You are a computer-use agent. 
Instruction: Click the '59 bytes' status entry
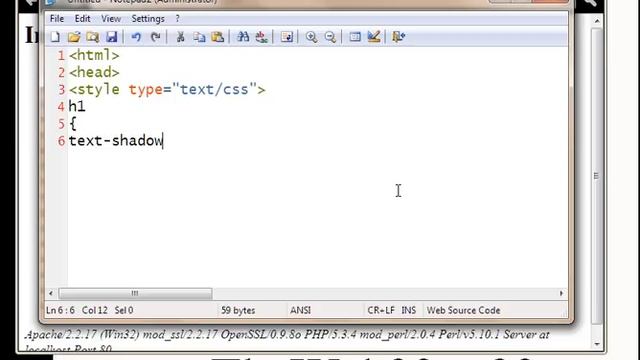click(x=238, y=310)
